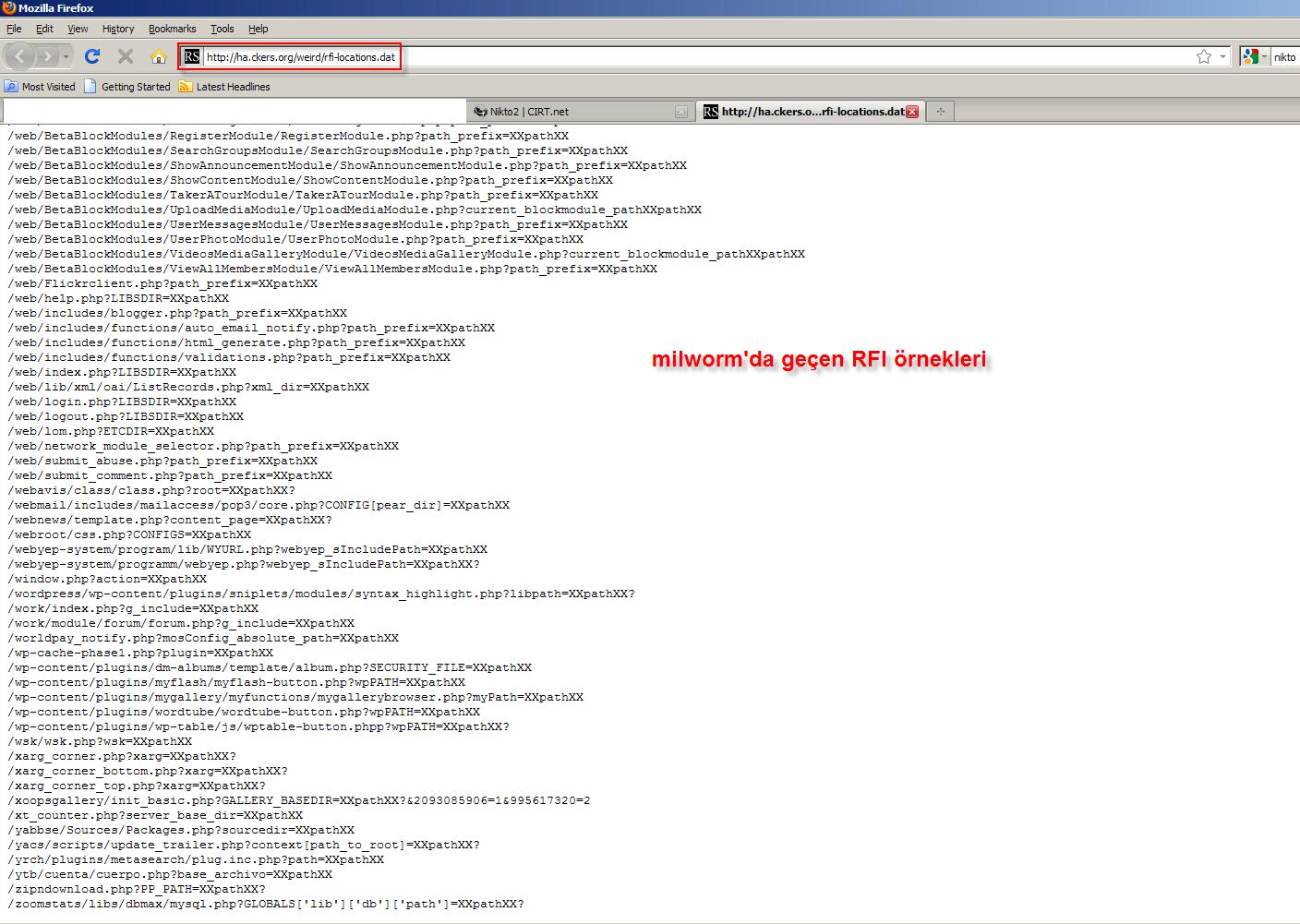Click the Getting Started bookmark
The width and height of the screenshot is (1300, 924).
click(127, 87)
